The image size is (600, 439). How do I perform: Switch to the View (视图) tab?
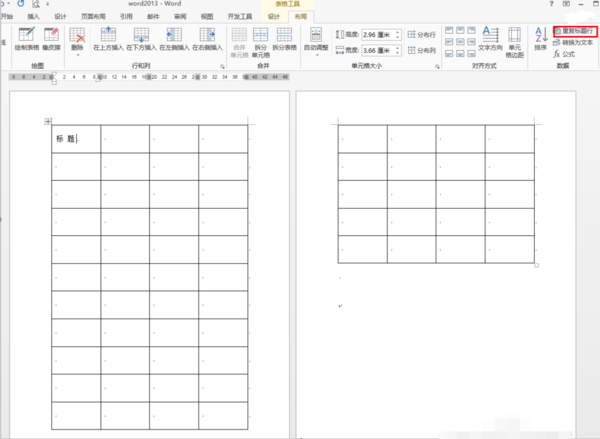[207, 16]
